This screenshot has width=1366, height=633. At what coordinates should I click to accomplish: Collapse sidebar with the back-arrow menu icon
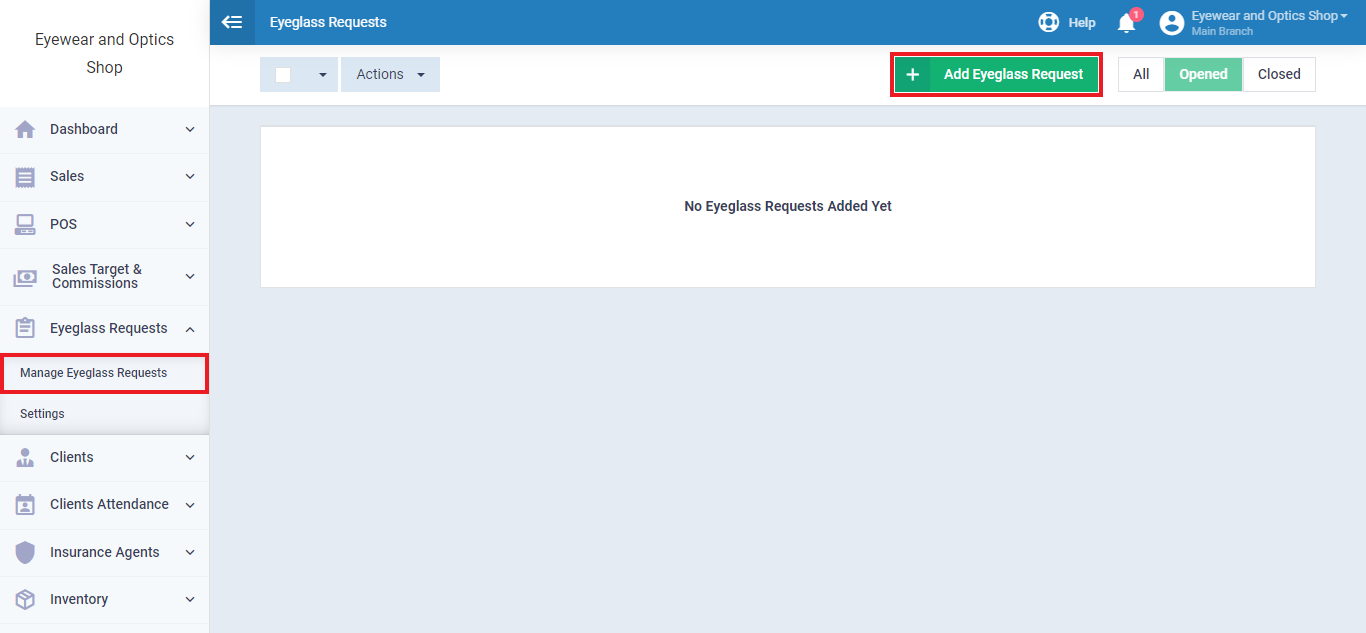click(232, 22)
